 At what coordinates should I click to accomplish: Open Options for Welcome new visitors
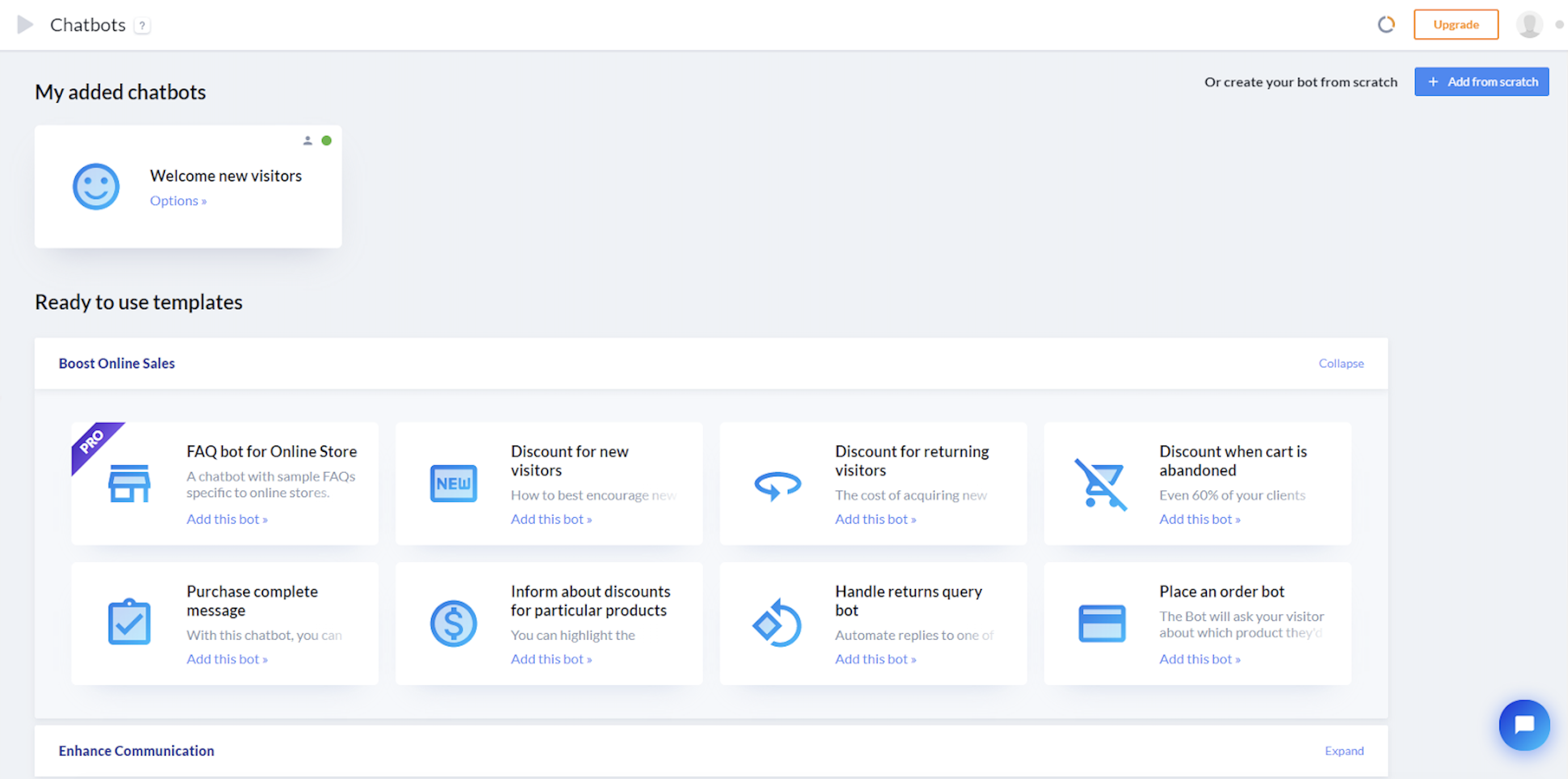(179, 200)
